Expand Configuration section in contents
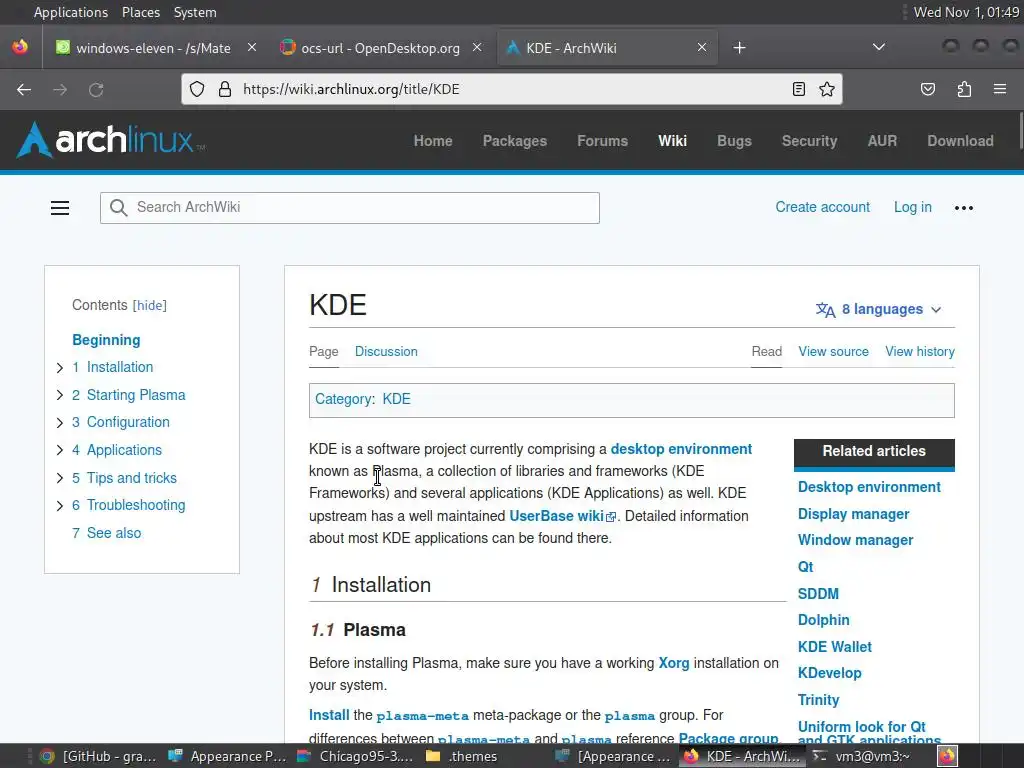This screenshot has width=1024, height=768. tap(59, 423)
